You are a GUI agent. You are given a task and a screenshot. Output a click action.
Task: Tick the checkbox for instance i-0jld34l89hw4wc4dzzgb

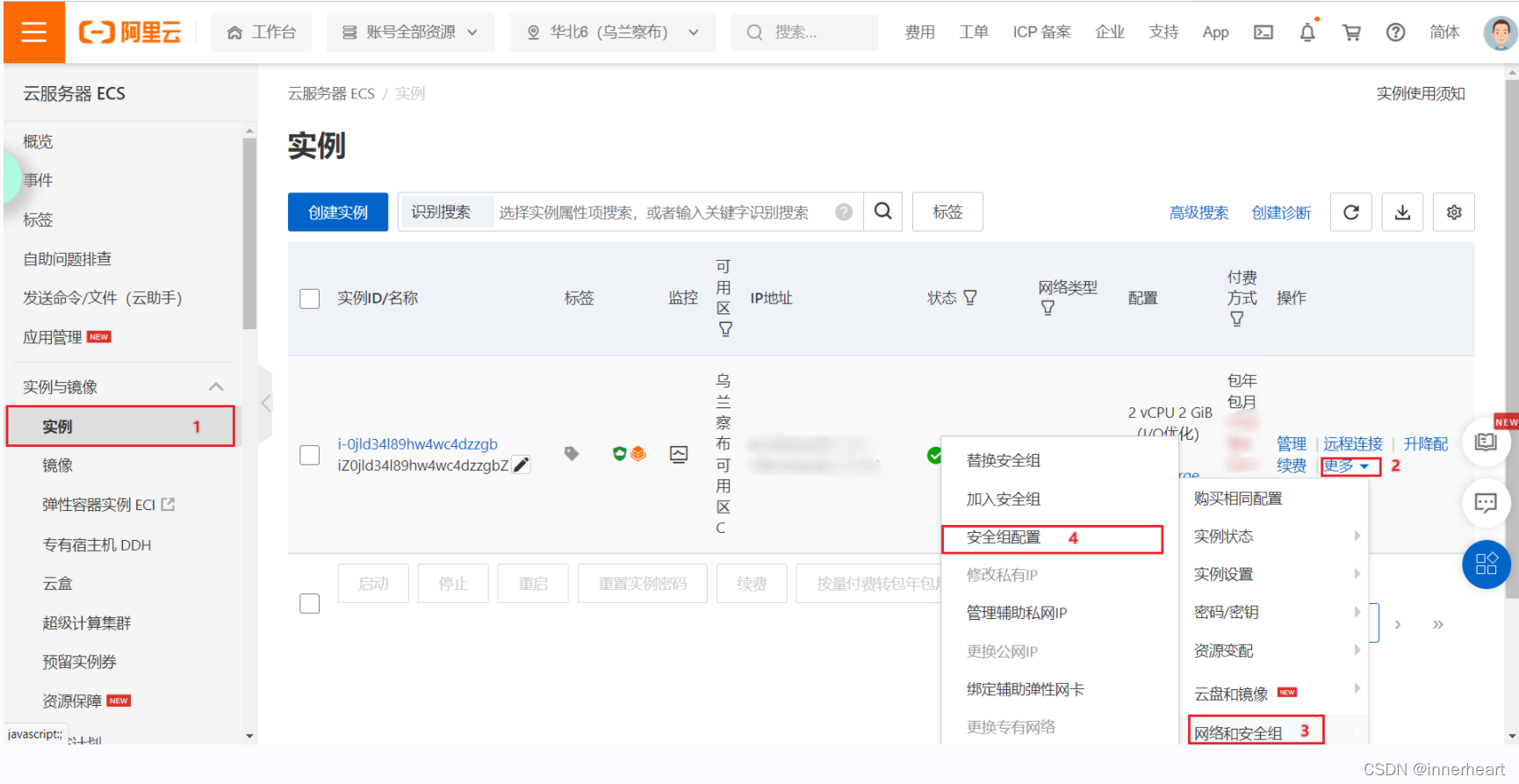click(x=309, y=455)
